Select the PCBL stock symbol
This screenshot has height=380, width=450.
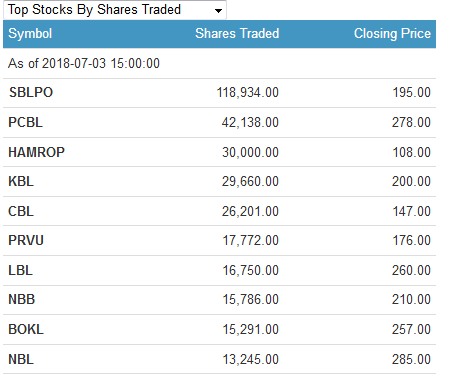(25, 122)
